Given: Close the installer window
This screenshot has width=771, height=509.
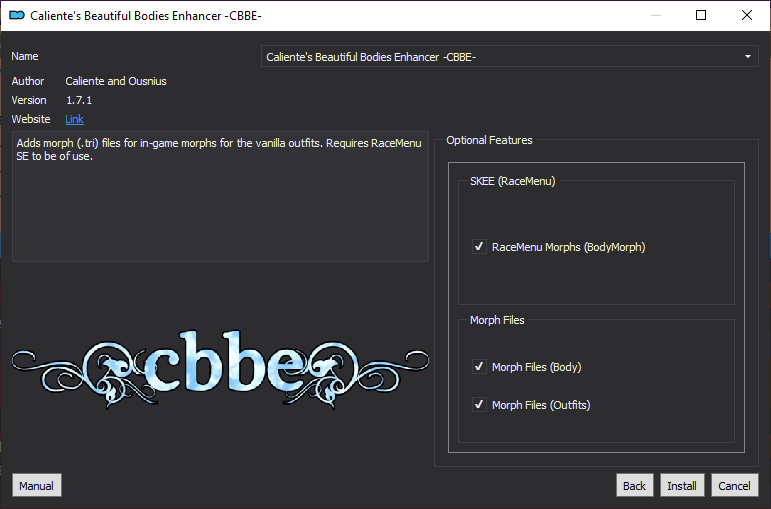Looking at the screenshot, I should click(746, 15).
